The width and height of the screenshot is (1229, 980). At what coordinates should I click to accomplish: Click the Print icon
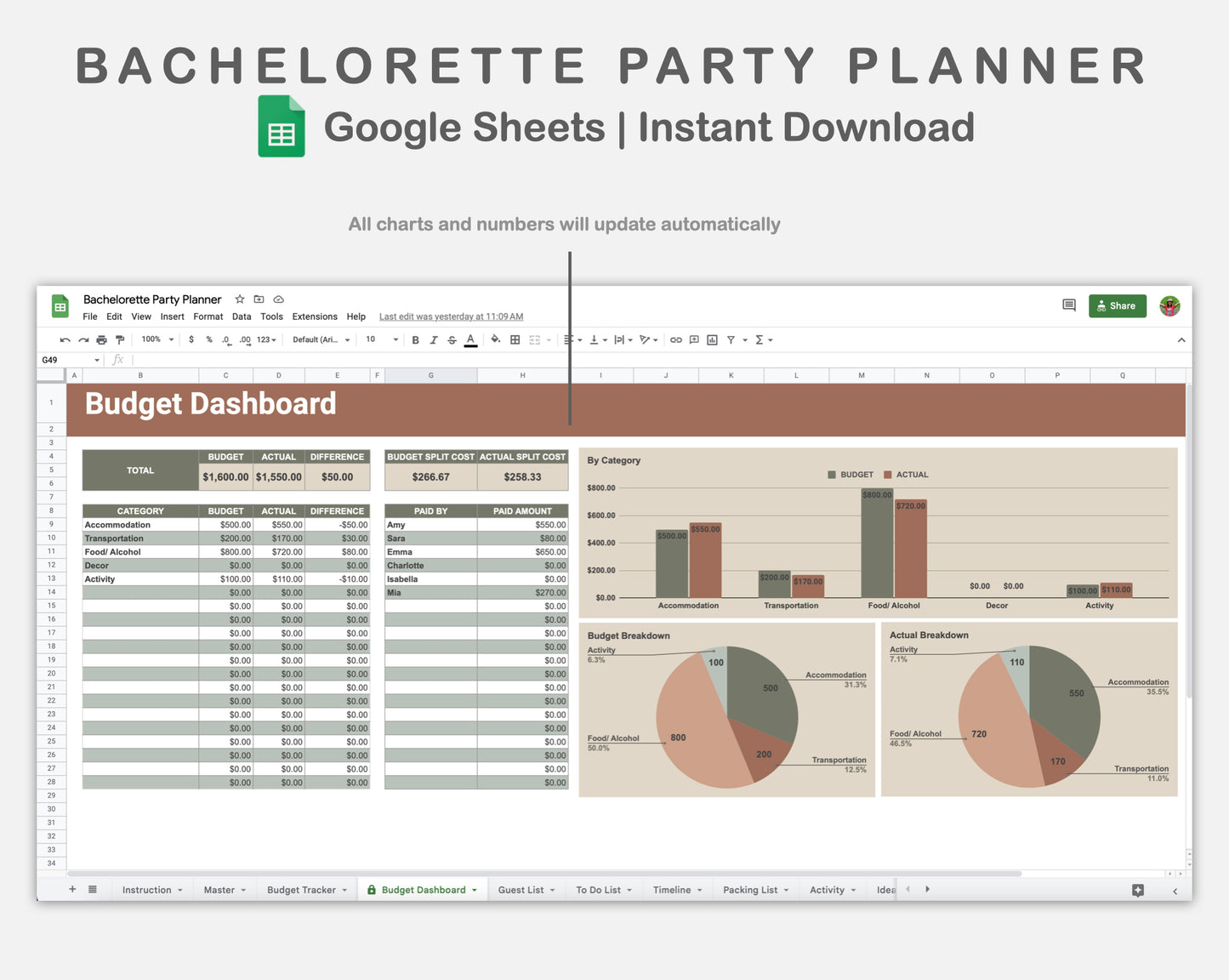click(x=100, y=339)
